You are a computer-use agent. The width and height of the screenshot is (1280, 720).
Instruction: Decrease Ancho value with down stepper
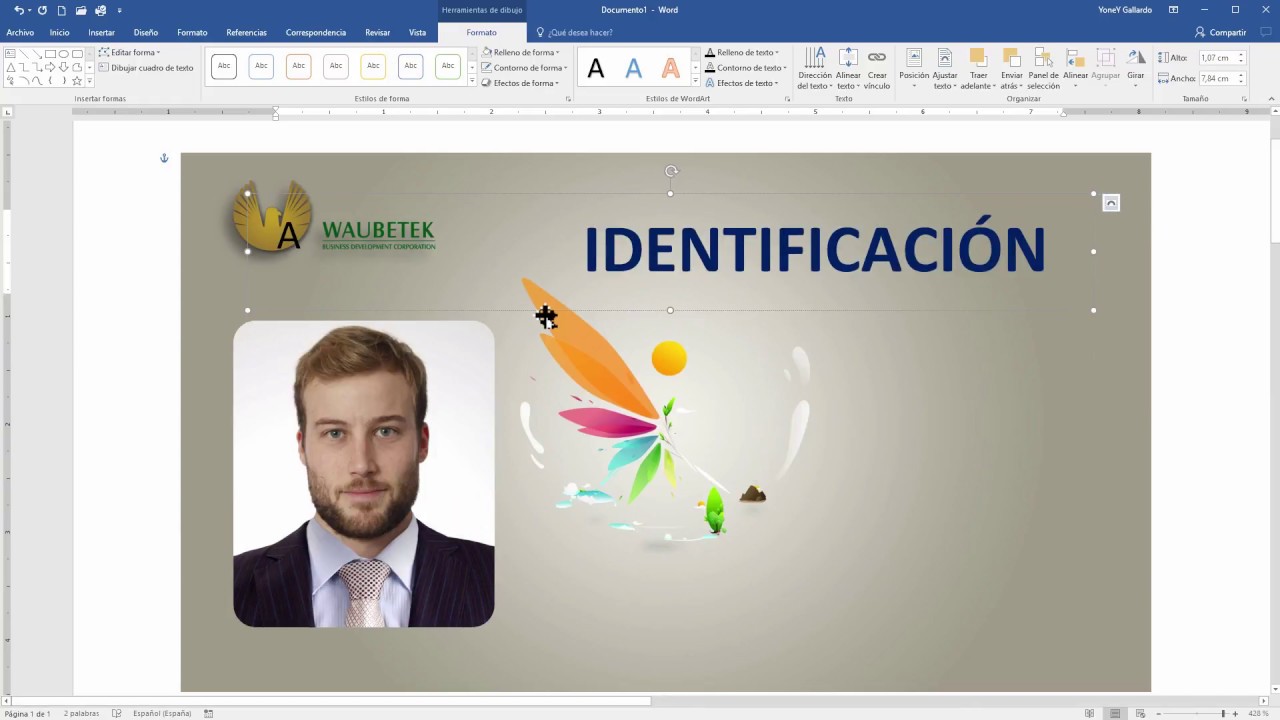click(1241, 82)
